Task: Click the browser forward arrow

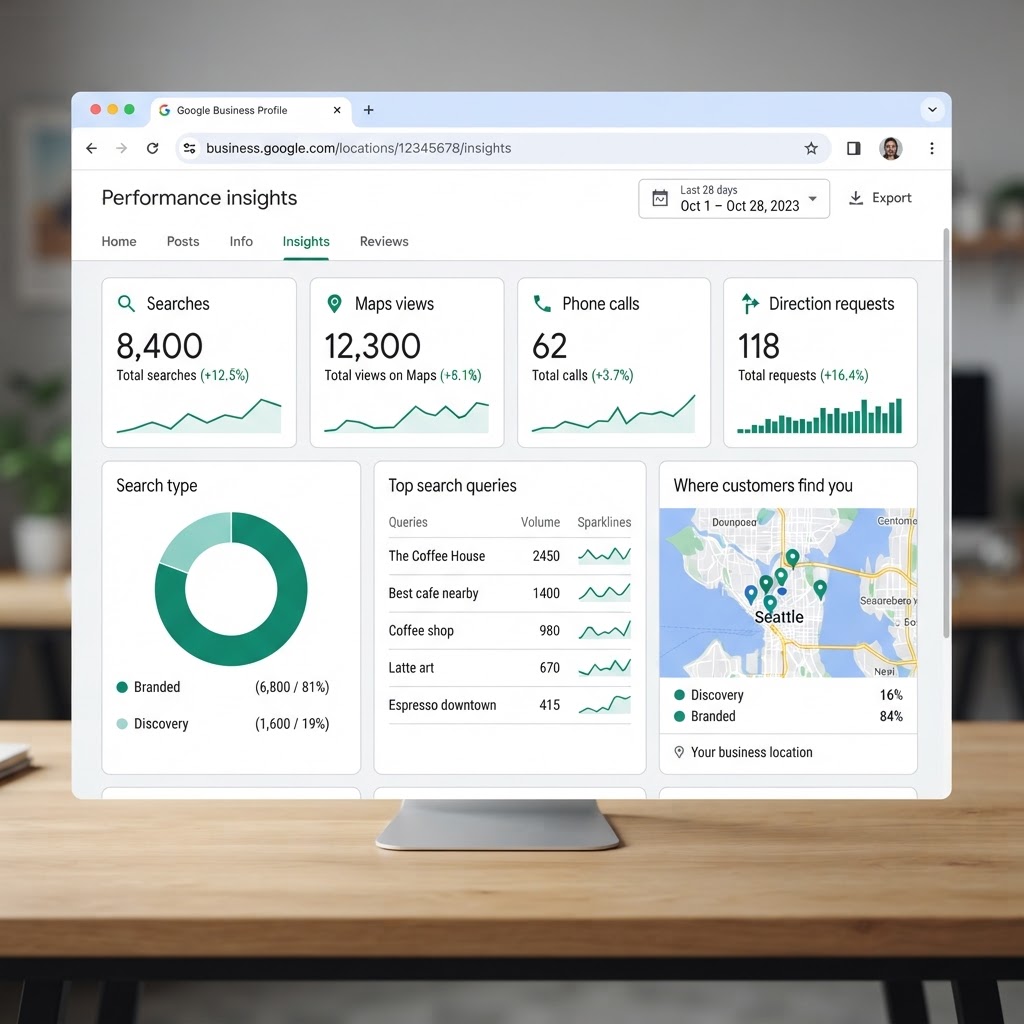Action: 121,148
